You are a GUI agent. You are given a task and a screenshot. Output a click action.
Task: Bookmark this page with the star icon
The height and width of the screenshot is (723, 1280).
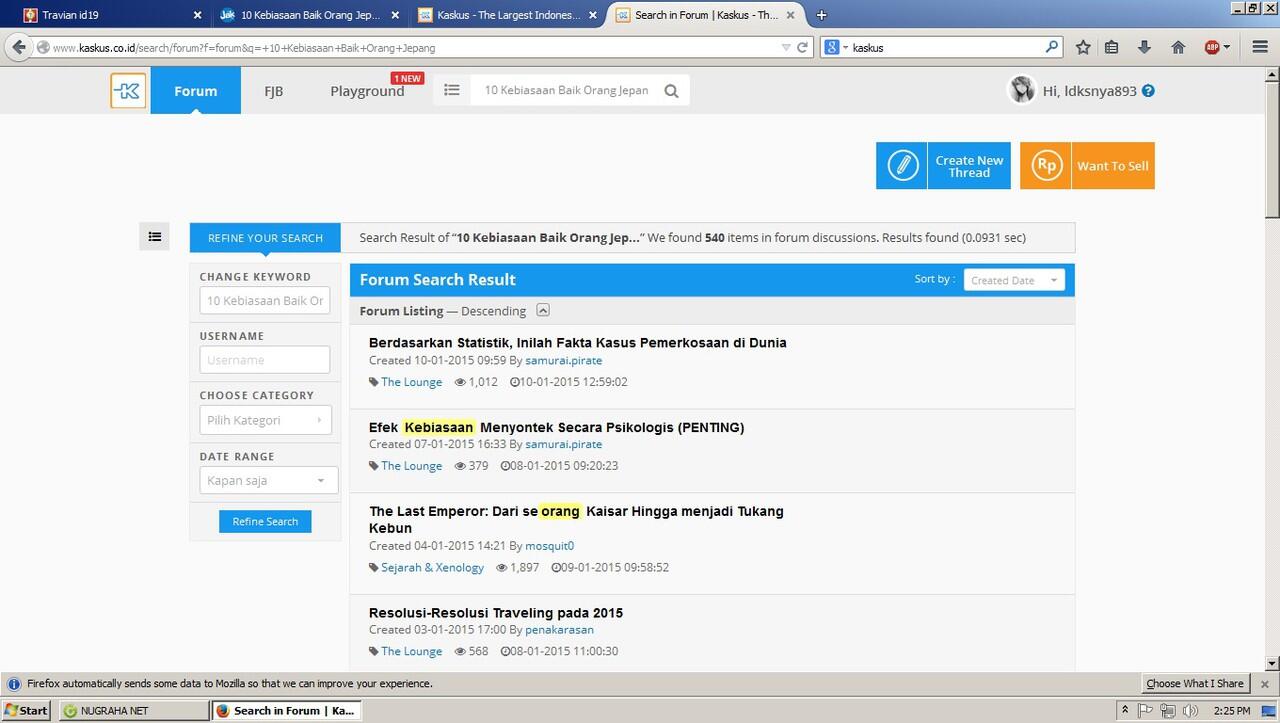[1083, 47]
